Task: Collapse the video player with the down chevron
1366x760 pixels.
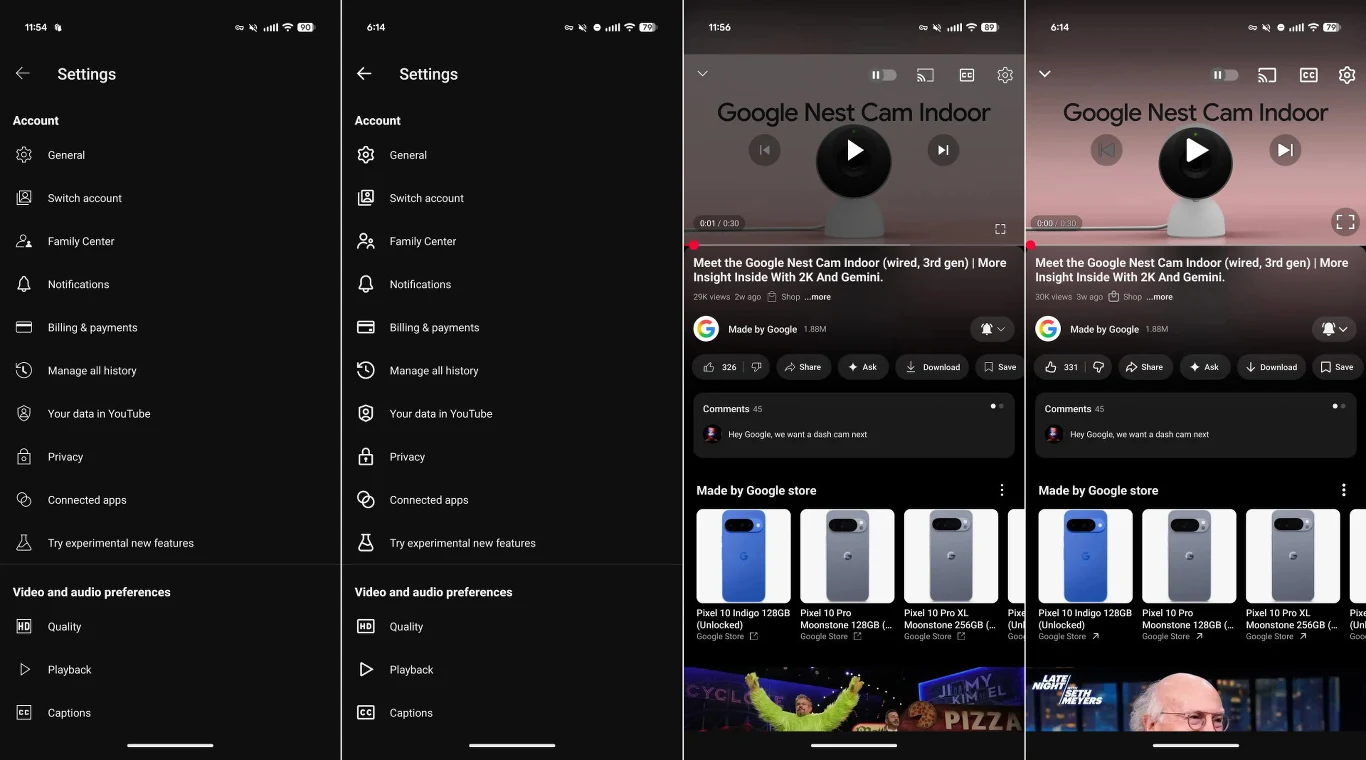Action: 703,74
